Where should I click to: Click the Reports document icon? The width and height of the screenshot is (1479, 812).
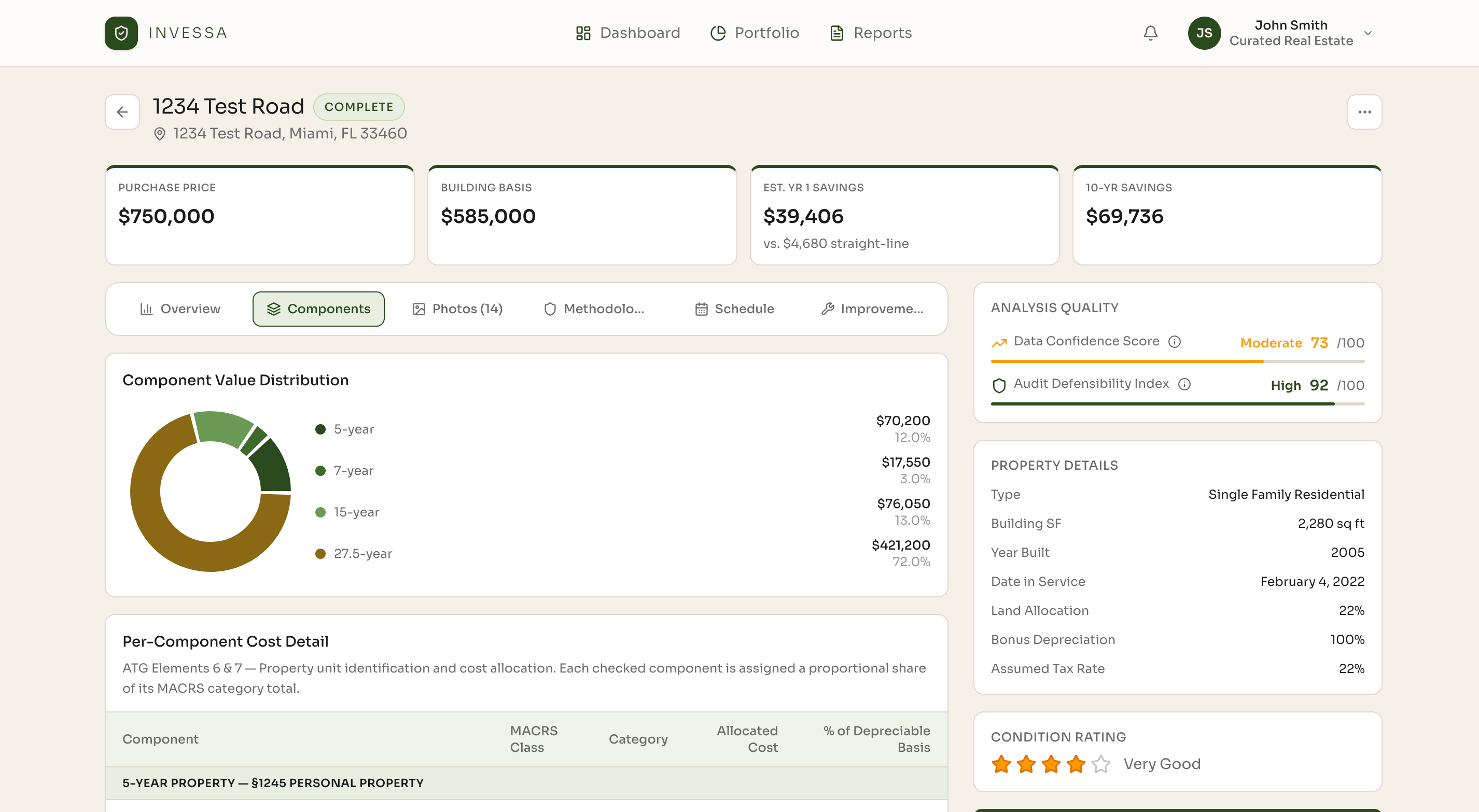point(836,33)
